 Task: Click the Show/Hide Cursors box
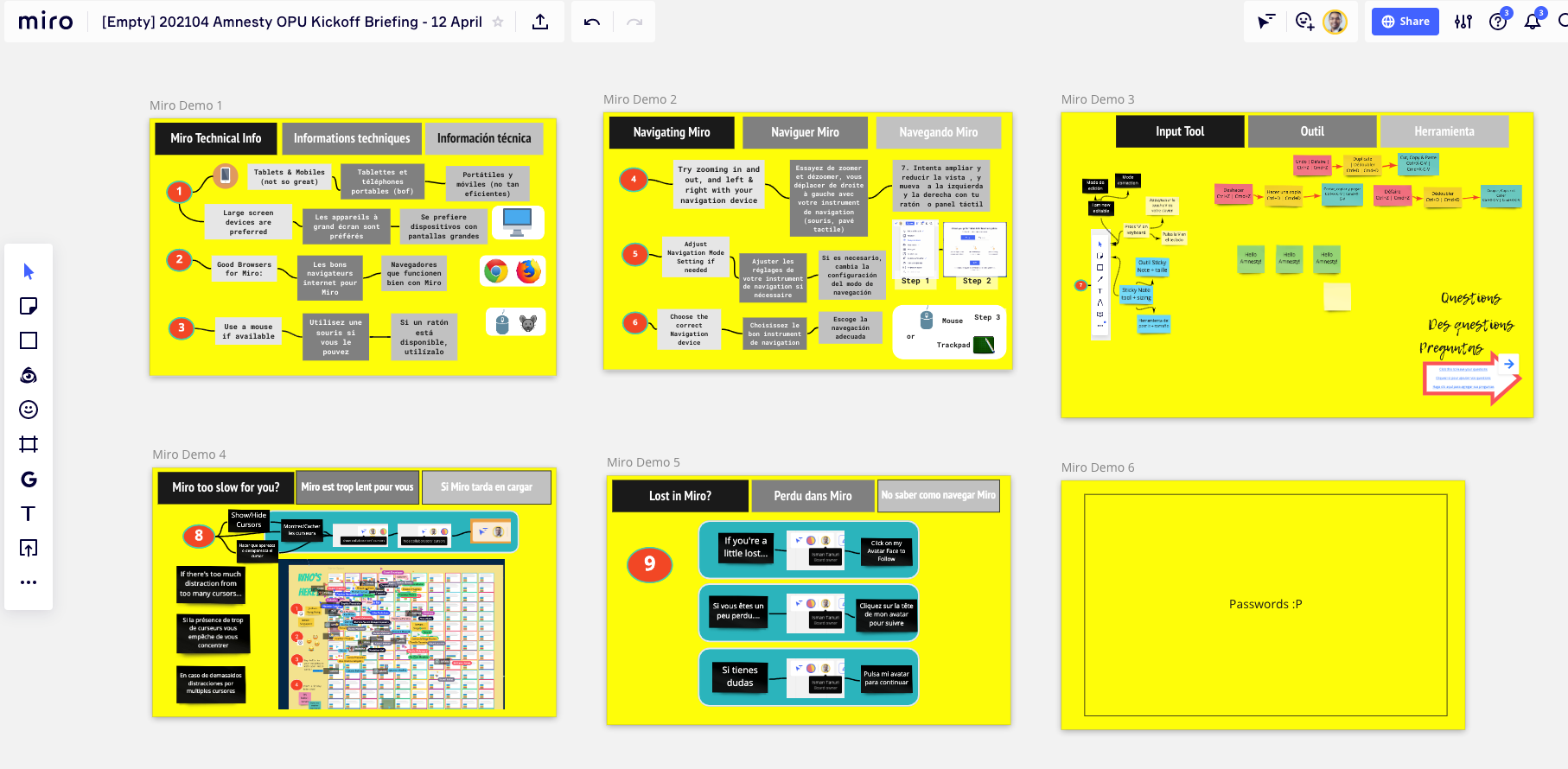249,520
